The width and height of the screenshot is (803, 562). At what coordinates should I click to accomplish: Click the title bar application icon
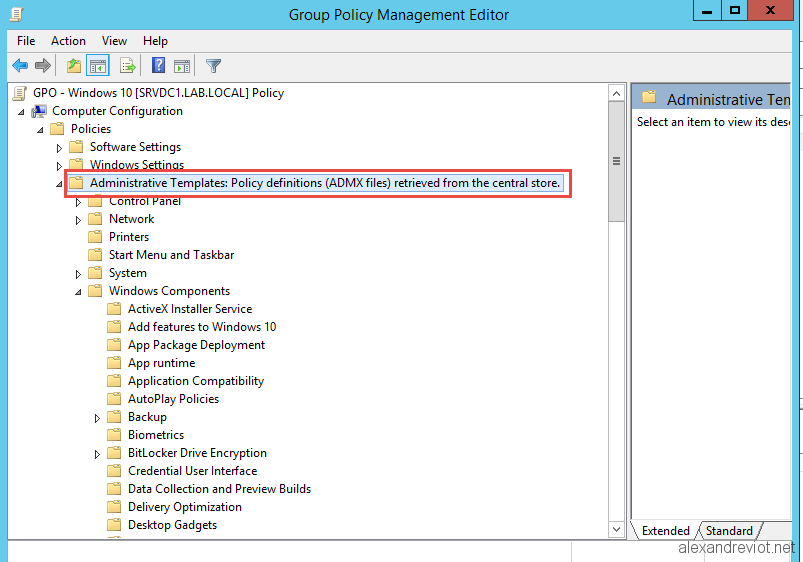click(x=16, y=14)
